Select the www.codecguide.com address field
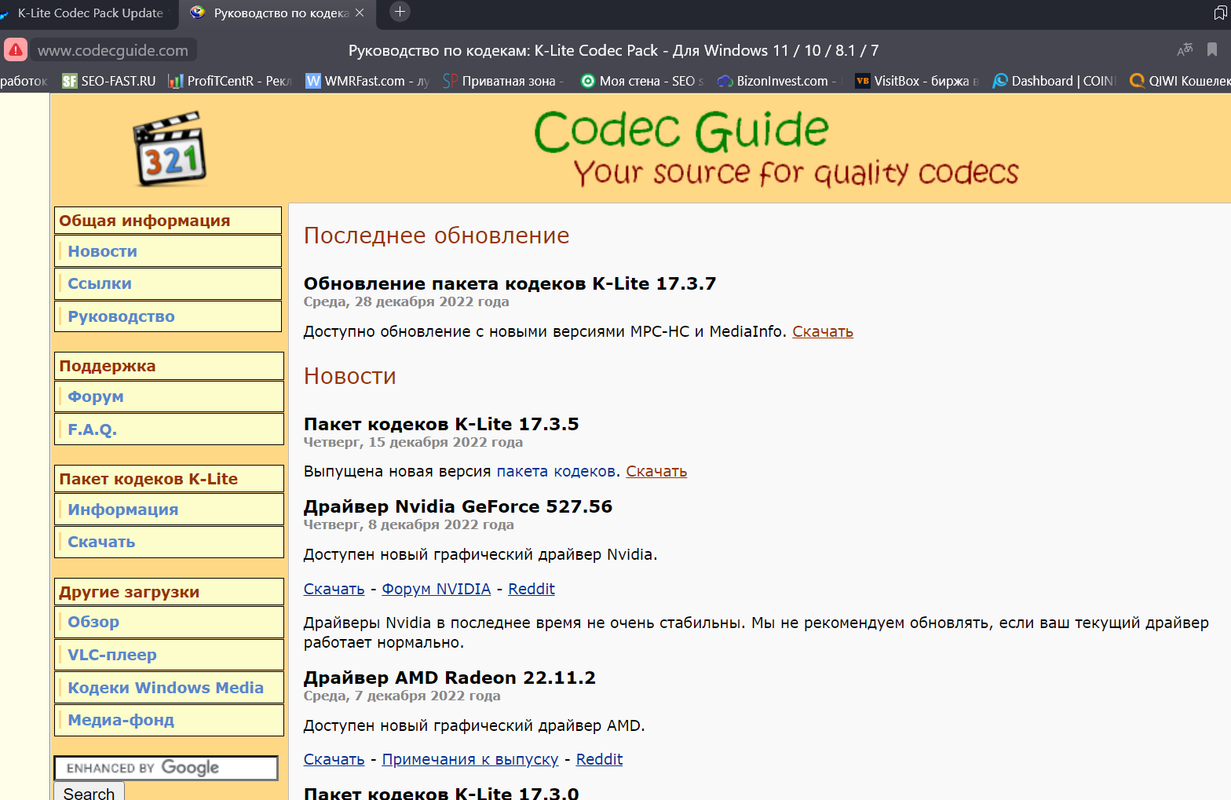The width and height of the screenshot is (1231, 800). [112, 50]
